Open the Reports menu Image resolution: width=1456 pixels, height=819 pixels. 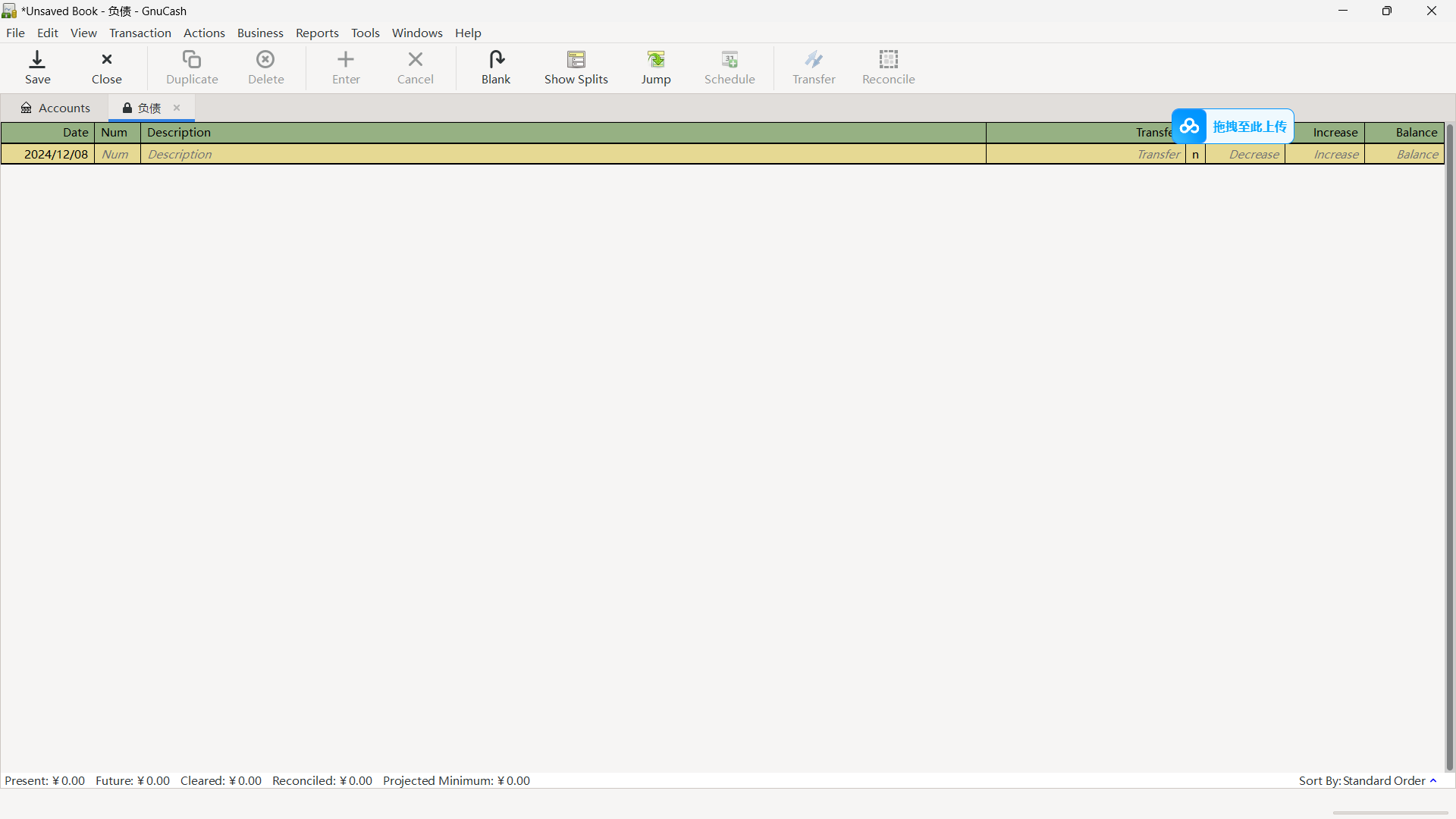click(x=317, y=33)
